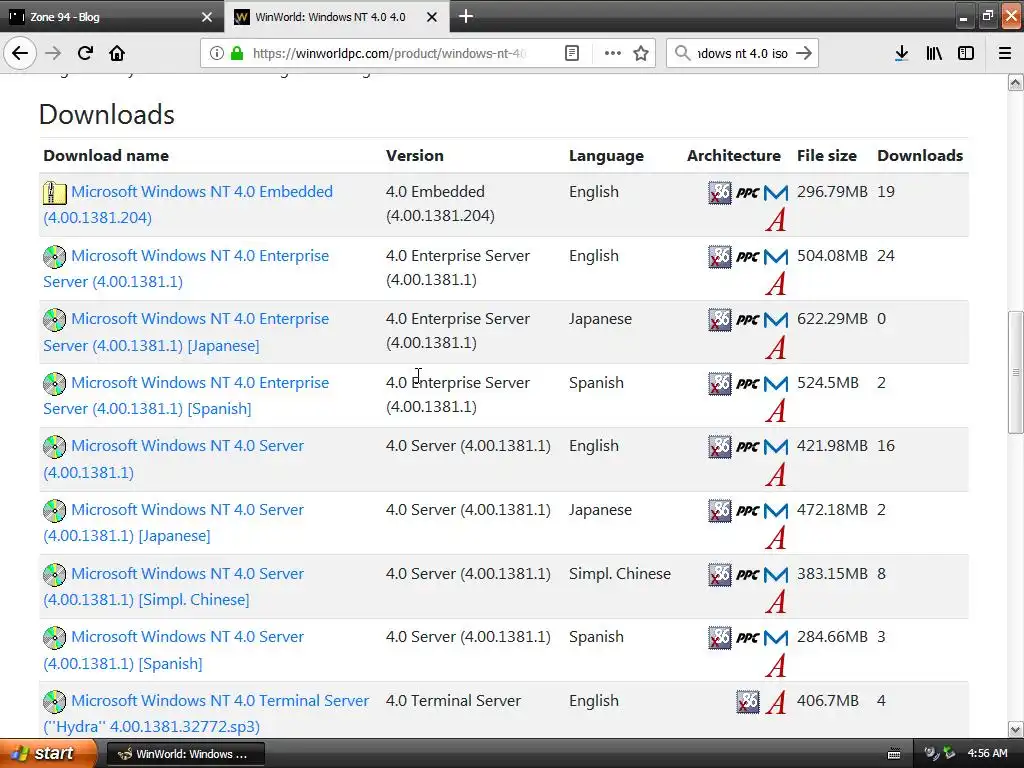This screenshot has width=1024, height=768.
Task: Click the vertical scrollbar thumb
Action: (1015, 372)
